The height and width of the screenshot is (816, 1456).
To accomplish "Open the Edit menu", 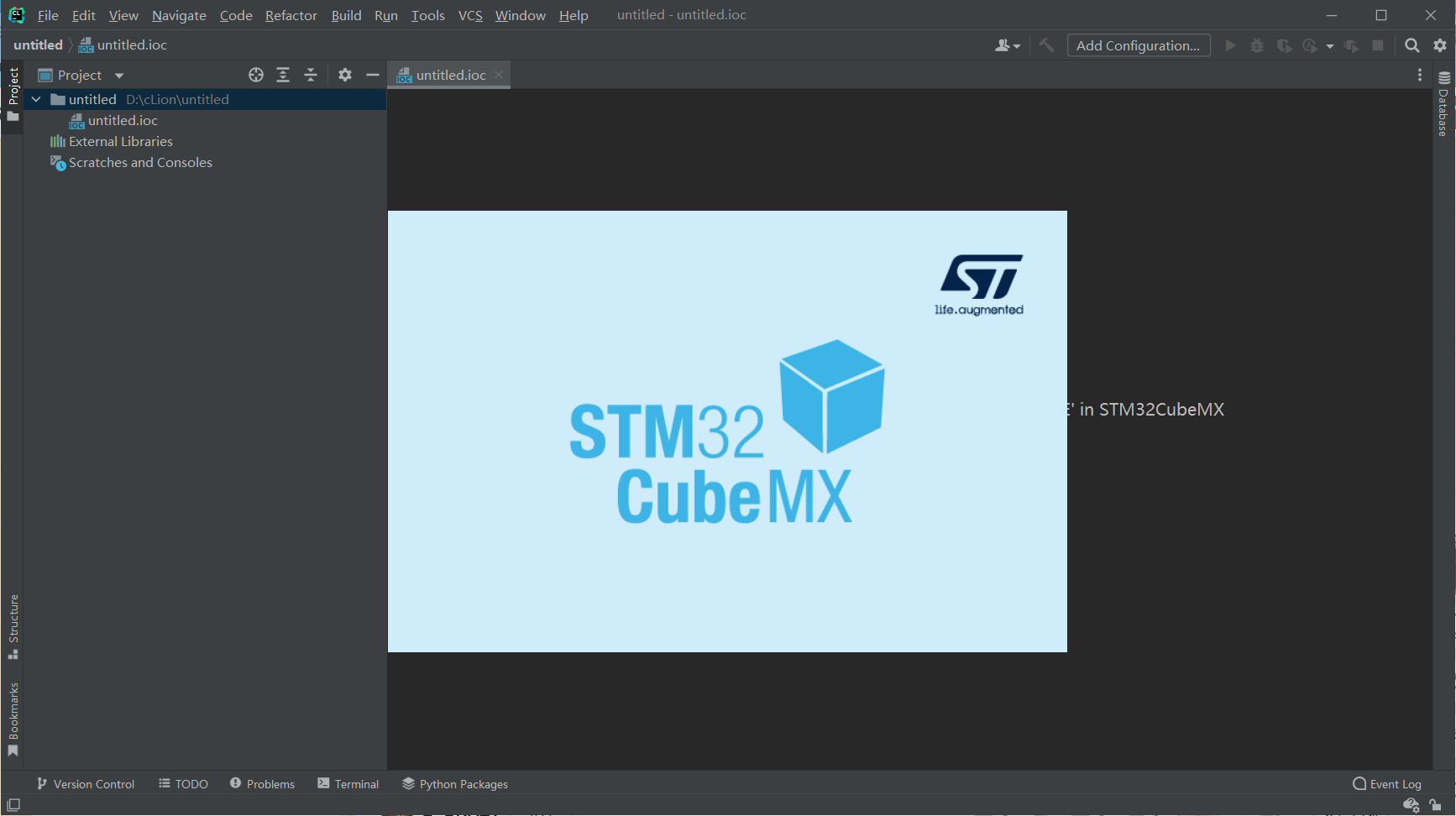I will pos(84,15).
